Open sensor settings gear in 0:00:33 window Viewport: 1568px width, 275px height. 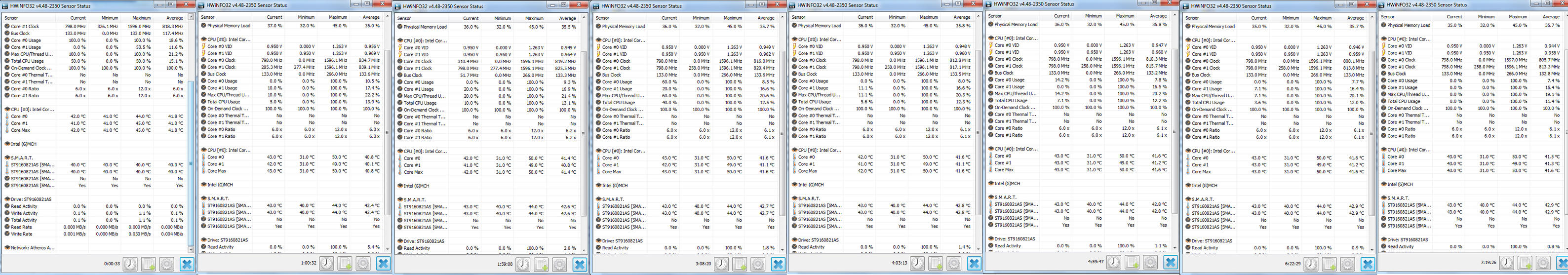pos(167,264)
